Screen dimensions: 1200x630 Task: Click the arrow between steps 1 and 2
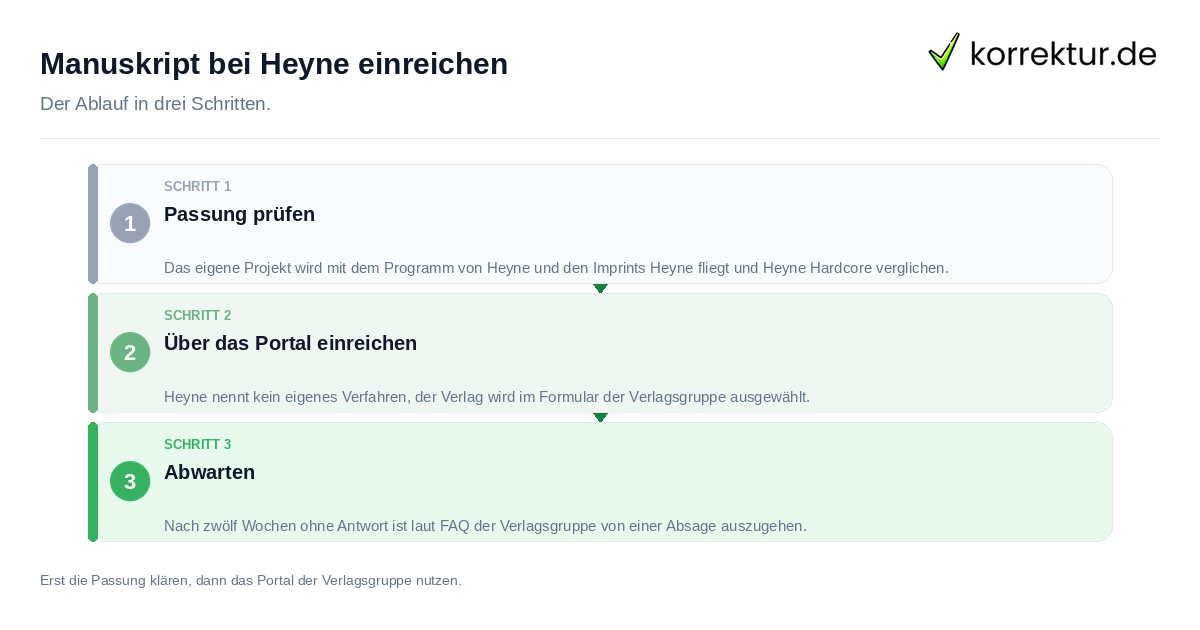click(x=600, y=289)
